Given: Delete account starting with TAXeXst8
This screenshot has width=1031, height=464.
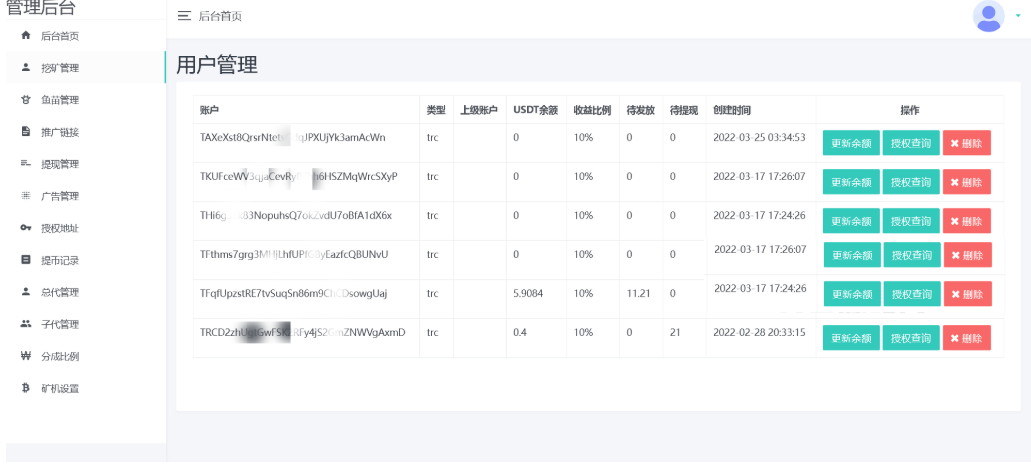Looking at the screenshot, I should pos(967,143).
